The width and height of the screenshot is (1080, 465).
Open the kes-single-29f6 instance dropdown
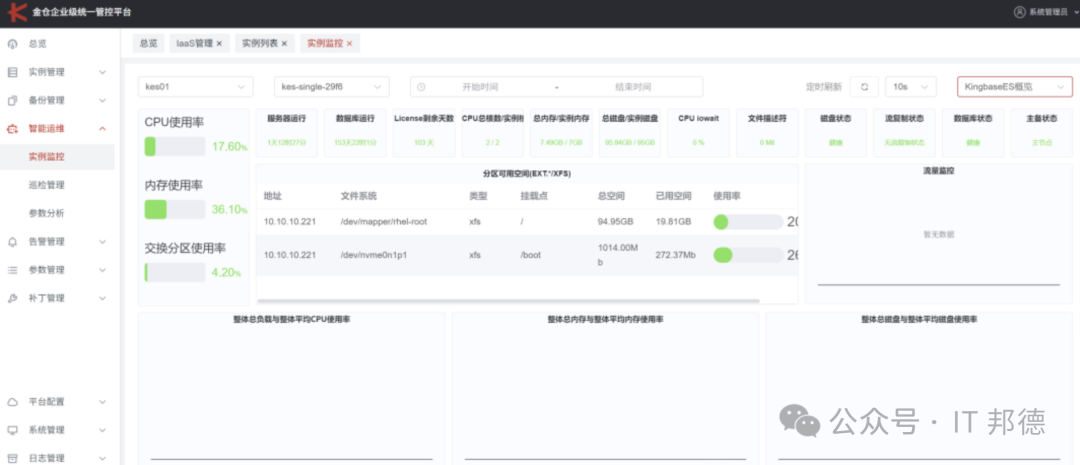point(332,87)
